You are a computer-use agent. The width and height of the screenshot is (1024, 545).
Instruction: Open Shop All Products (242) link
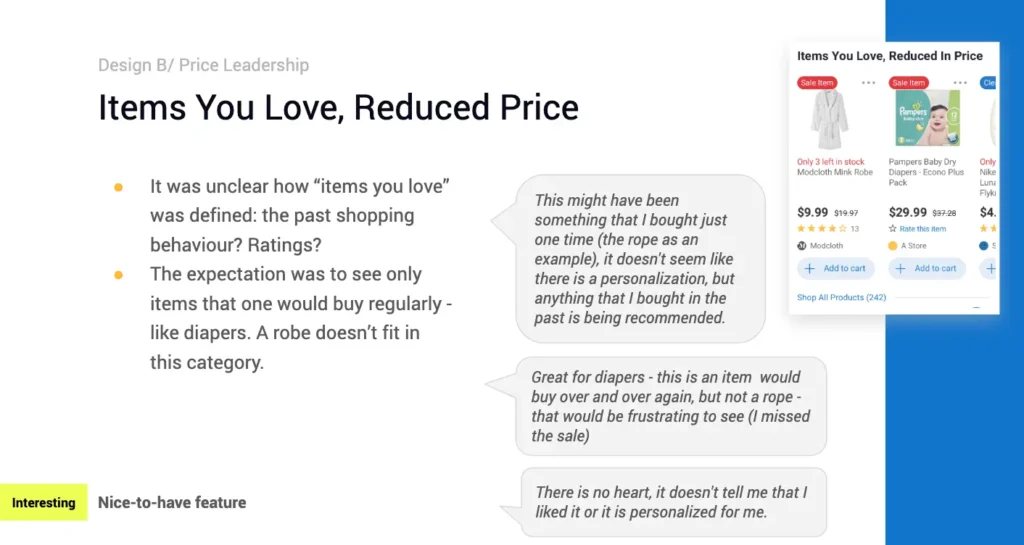[842, 297]
